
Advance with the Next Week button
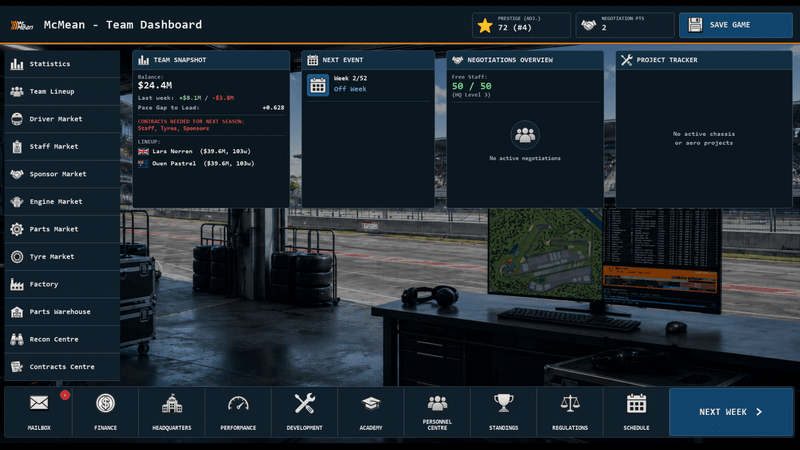click(x=731, y=412)
